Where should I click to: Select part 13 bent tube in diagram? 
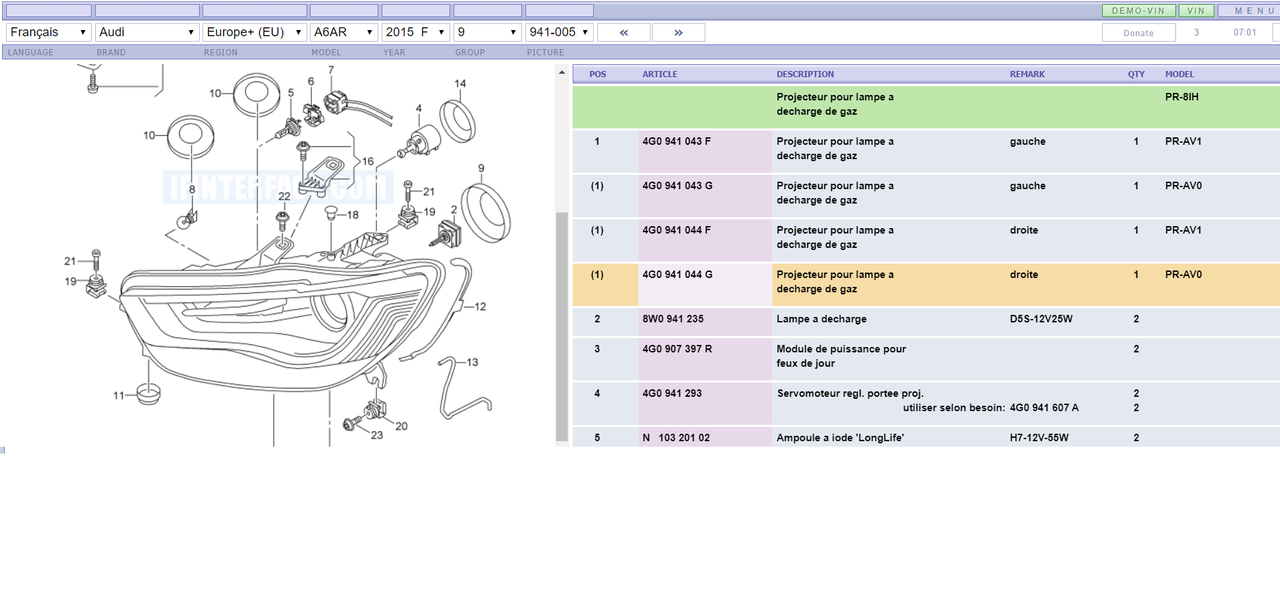coord(461,385)
